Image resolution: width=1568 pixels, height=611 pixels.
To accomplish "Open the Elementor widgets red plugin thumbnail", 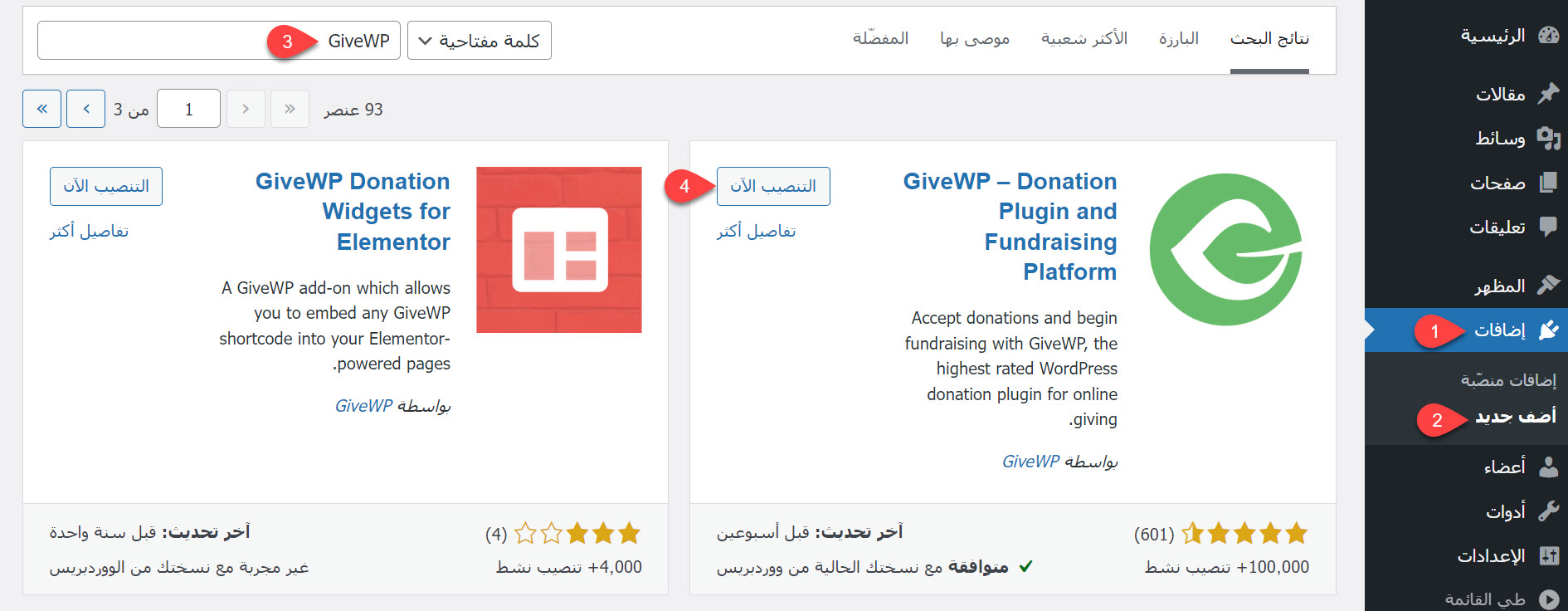I will 559,250.
